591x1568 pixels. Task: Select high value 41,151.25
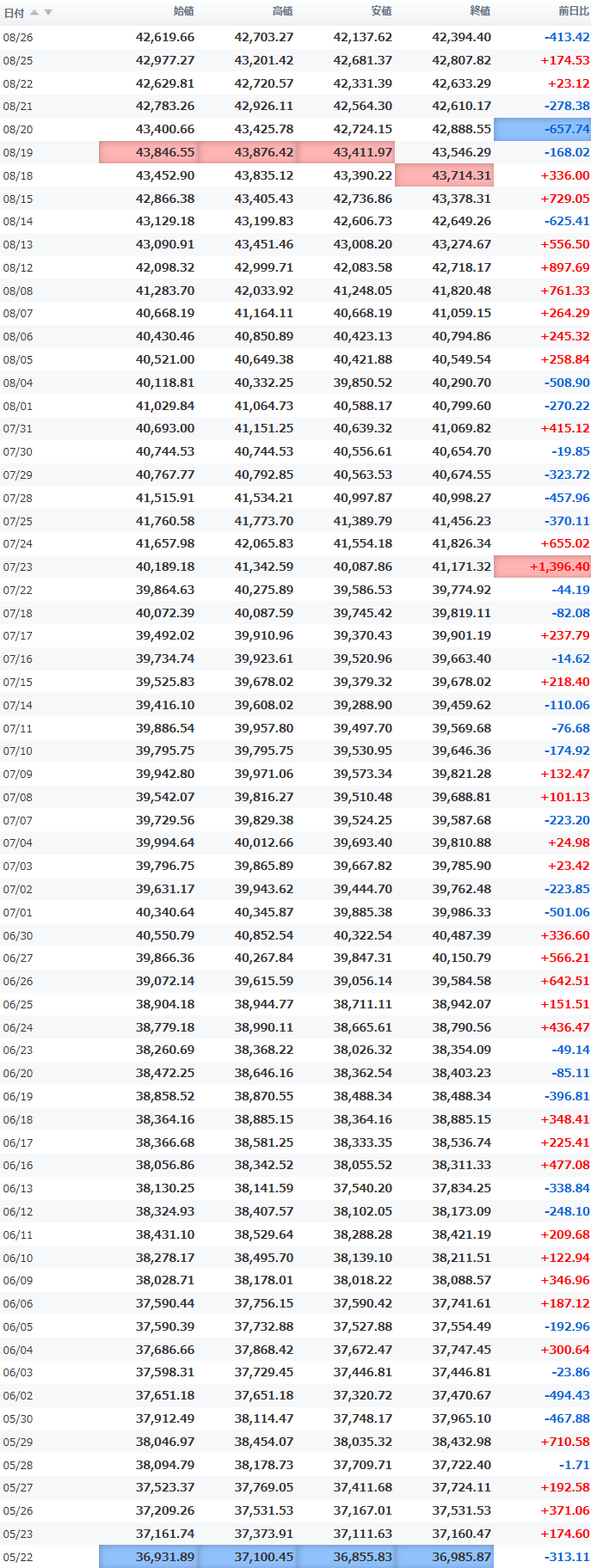pos(264,429)
